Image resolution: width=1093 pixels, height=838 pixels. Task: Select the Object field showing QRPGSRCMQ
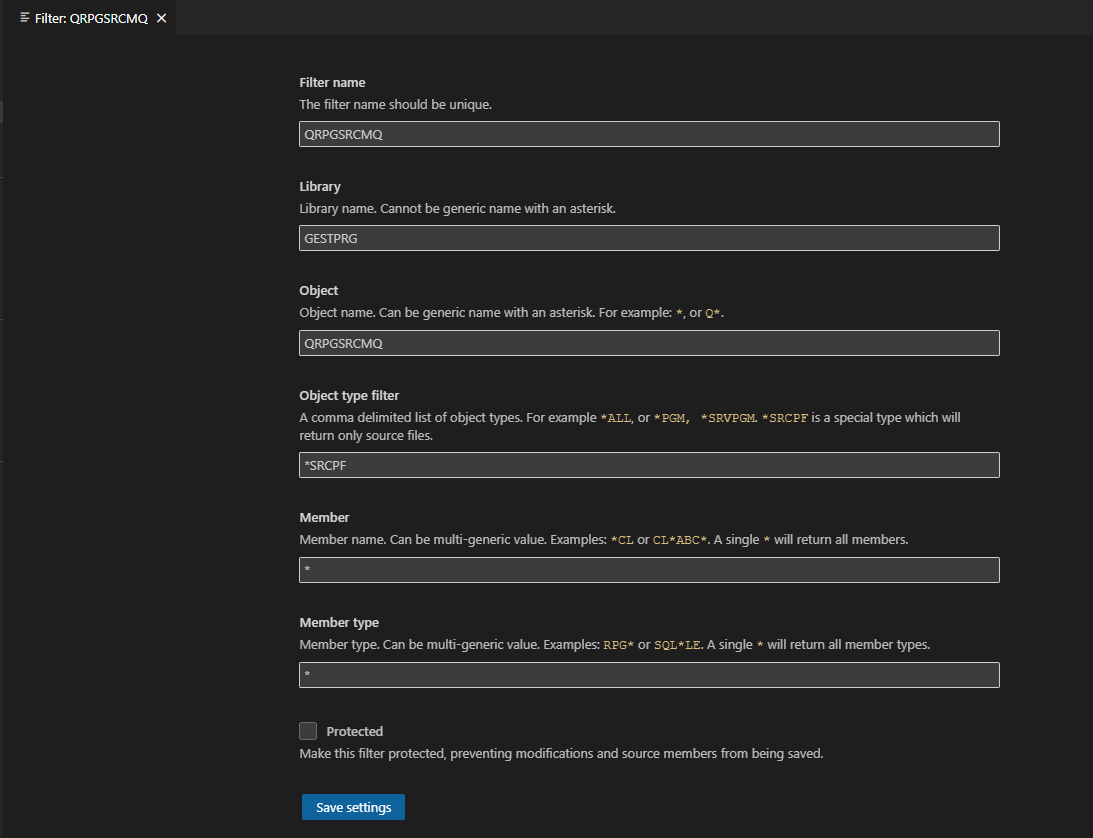[648, 342]
